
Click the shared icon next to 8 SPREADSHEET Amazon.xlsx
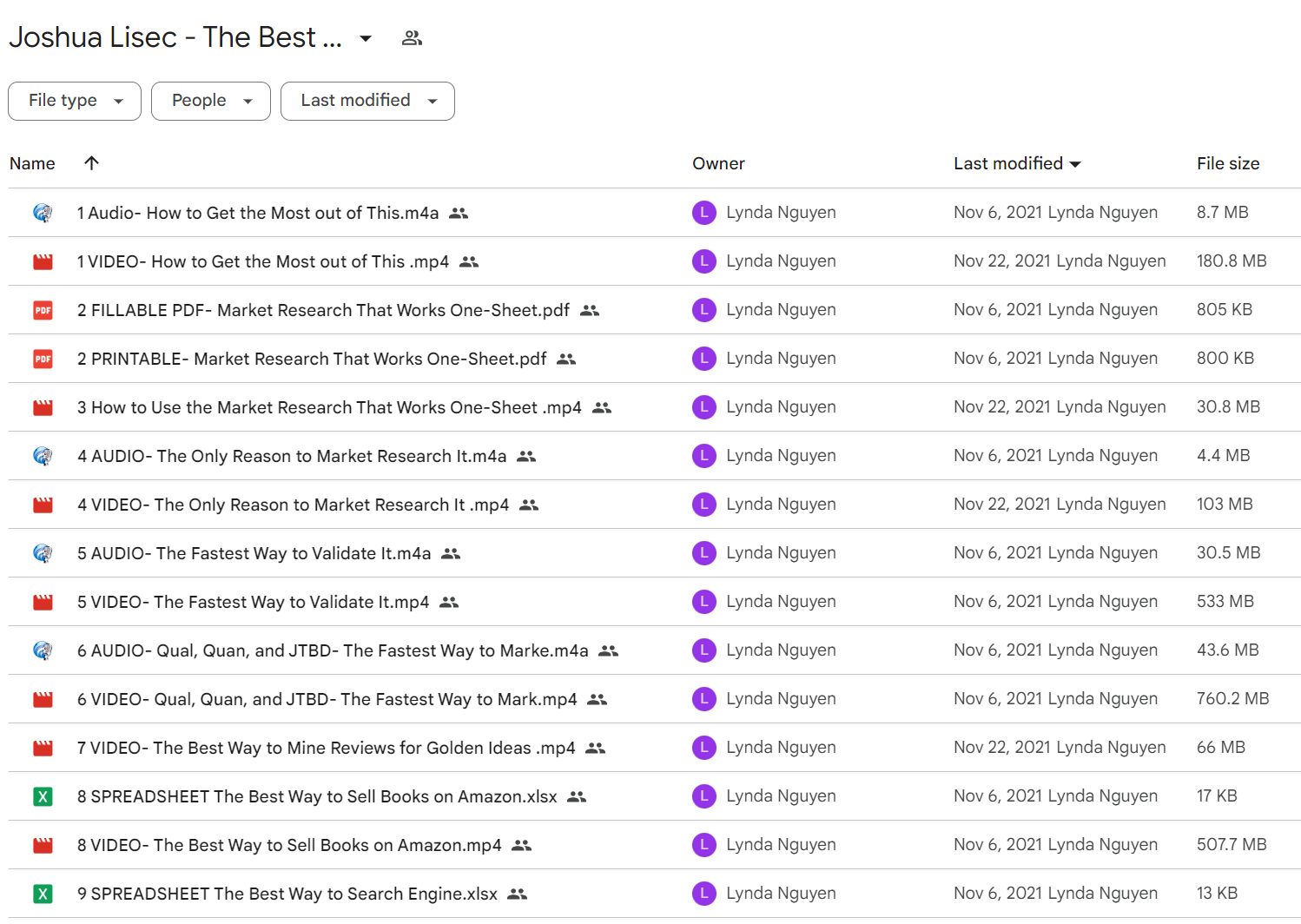pos(577,796)
